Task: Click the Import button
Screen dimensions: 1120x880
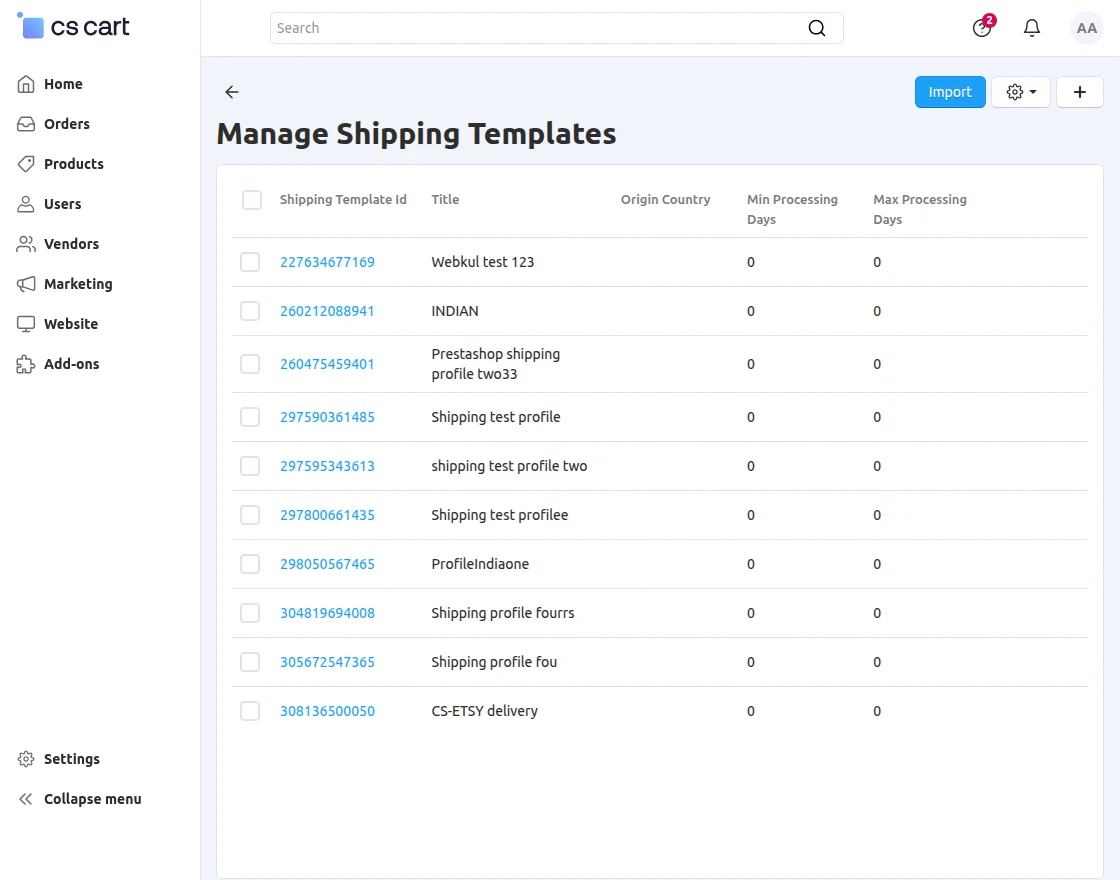Action: click(950, 91)
